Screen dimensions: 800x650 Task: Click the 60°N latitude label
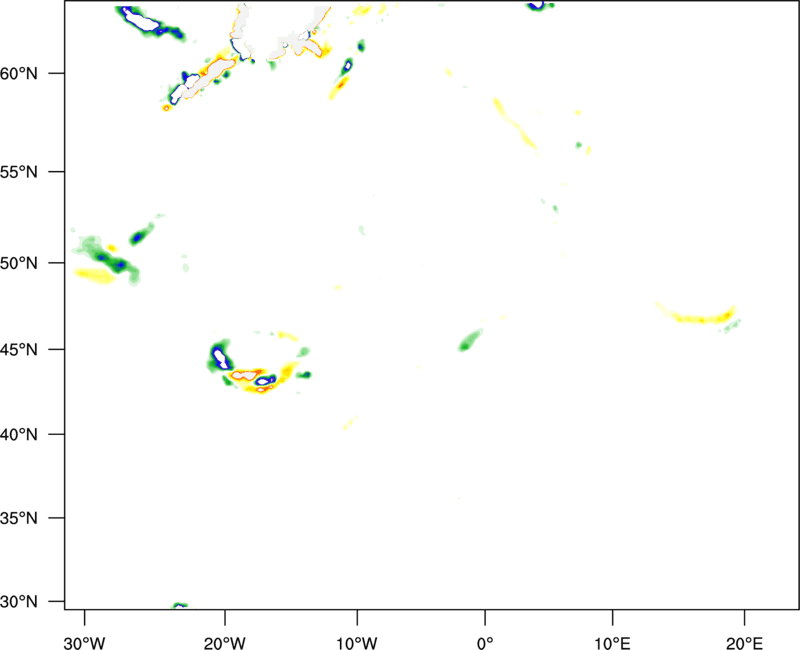(x=19, y=73)
